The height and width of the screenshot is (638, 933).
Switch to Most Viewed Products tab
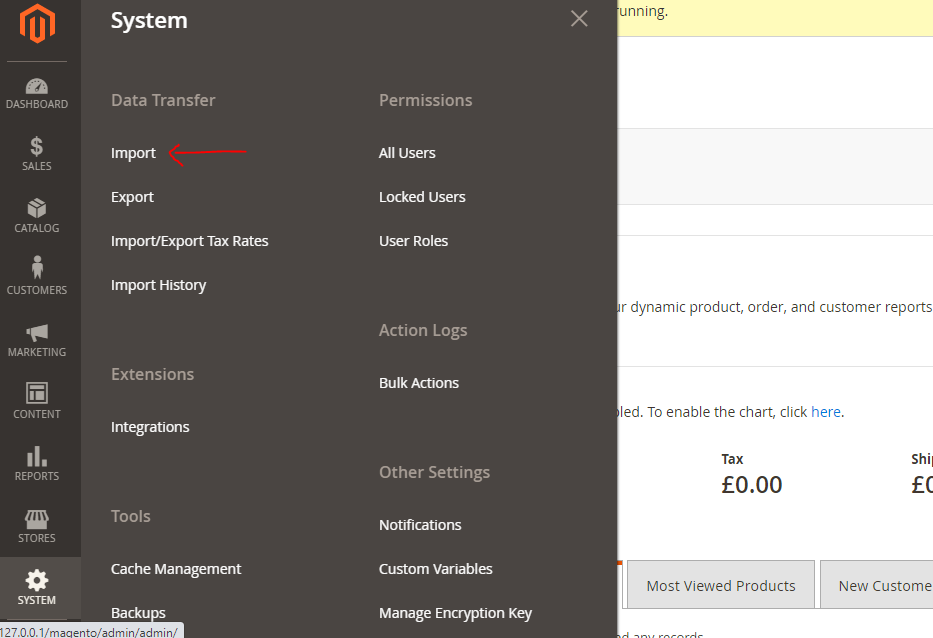click(x=720, y=586)
